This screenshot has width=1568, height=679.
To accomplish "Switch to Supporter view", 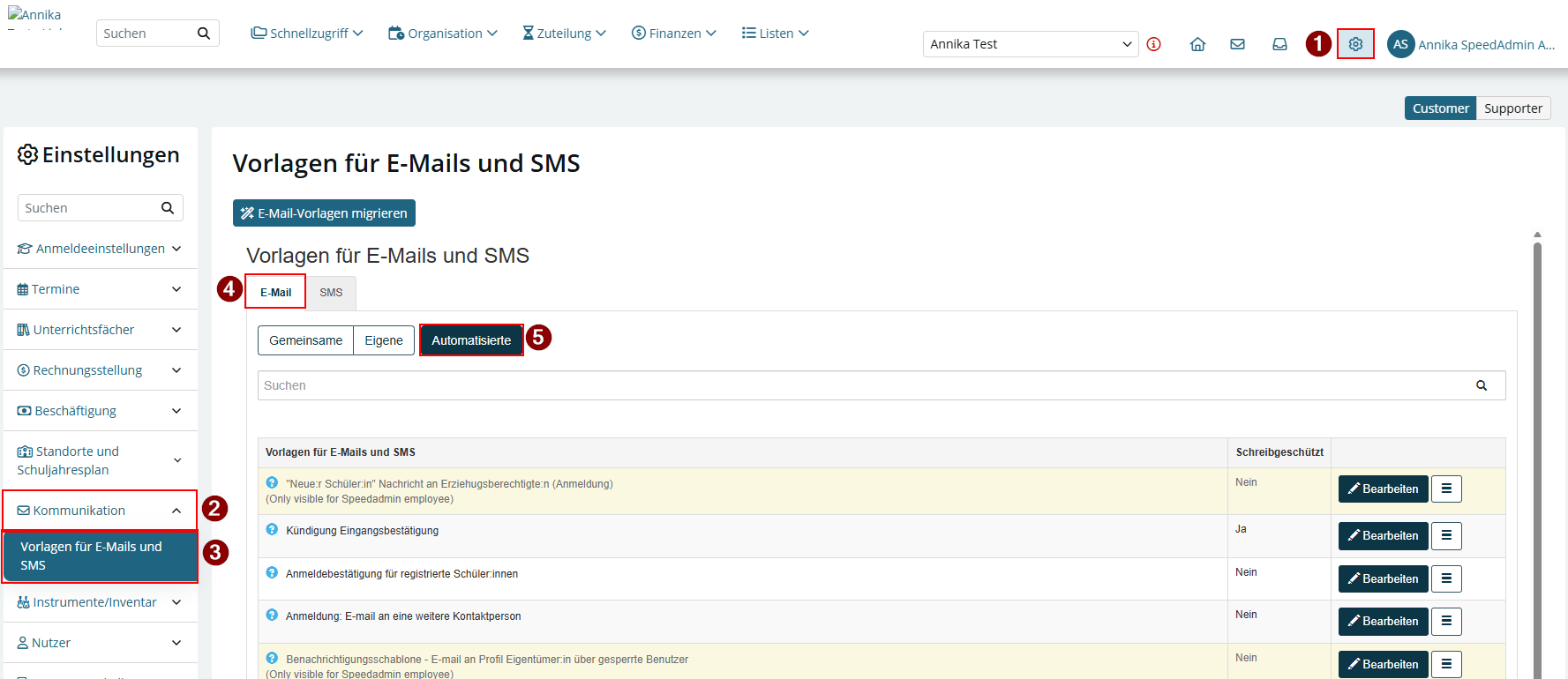I will point(1513,108).
